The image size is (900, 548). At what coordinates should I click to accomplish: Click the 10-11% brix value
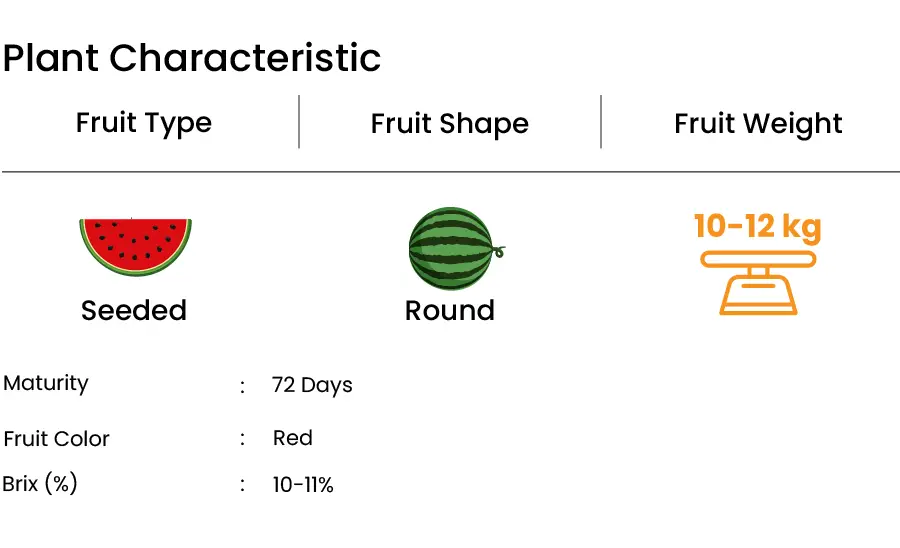[x=303, y=485]
